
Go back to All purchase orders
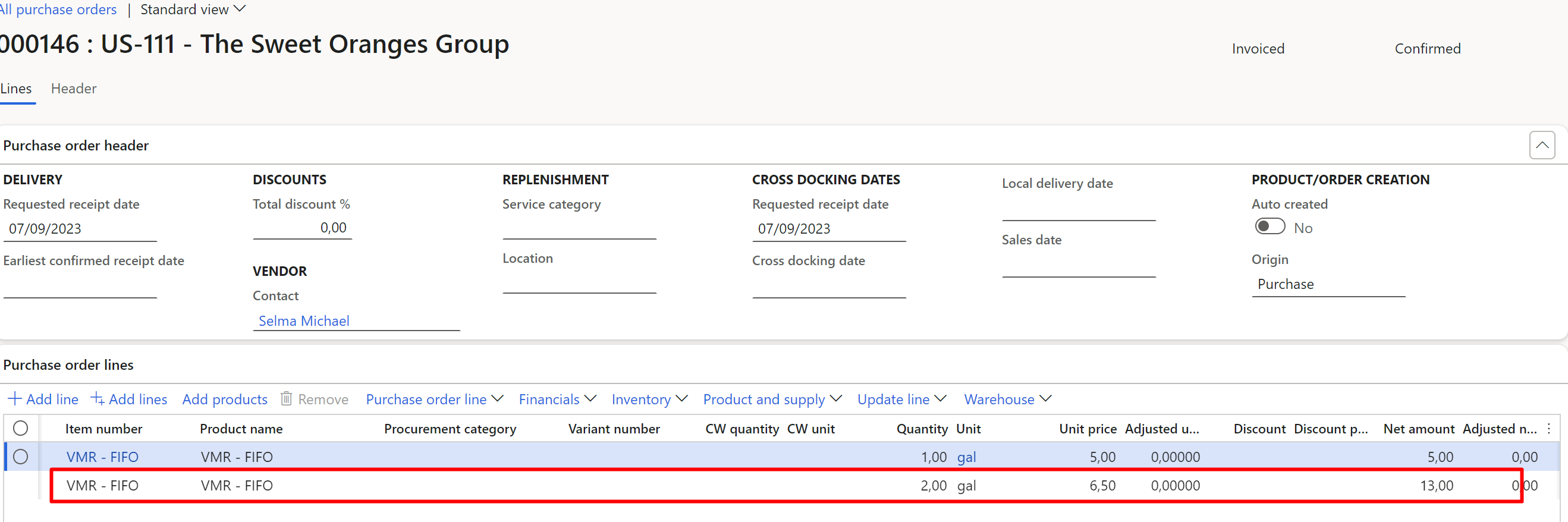point(58,9)
